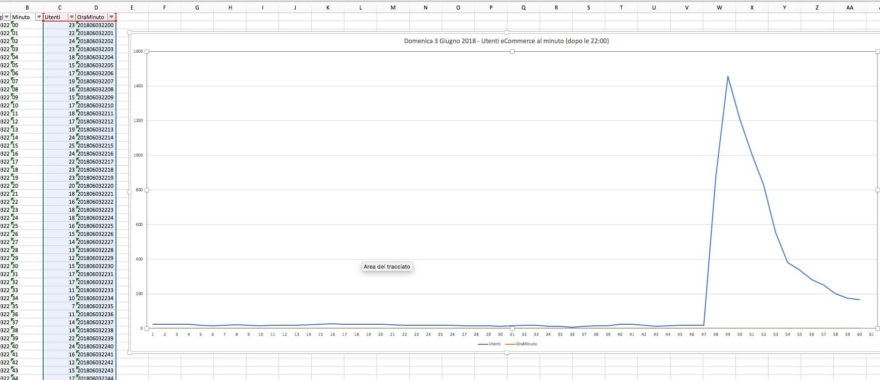Click the 1000 vertical axis label

138,155
